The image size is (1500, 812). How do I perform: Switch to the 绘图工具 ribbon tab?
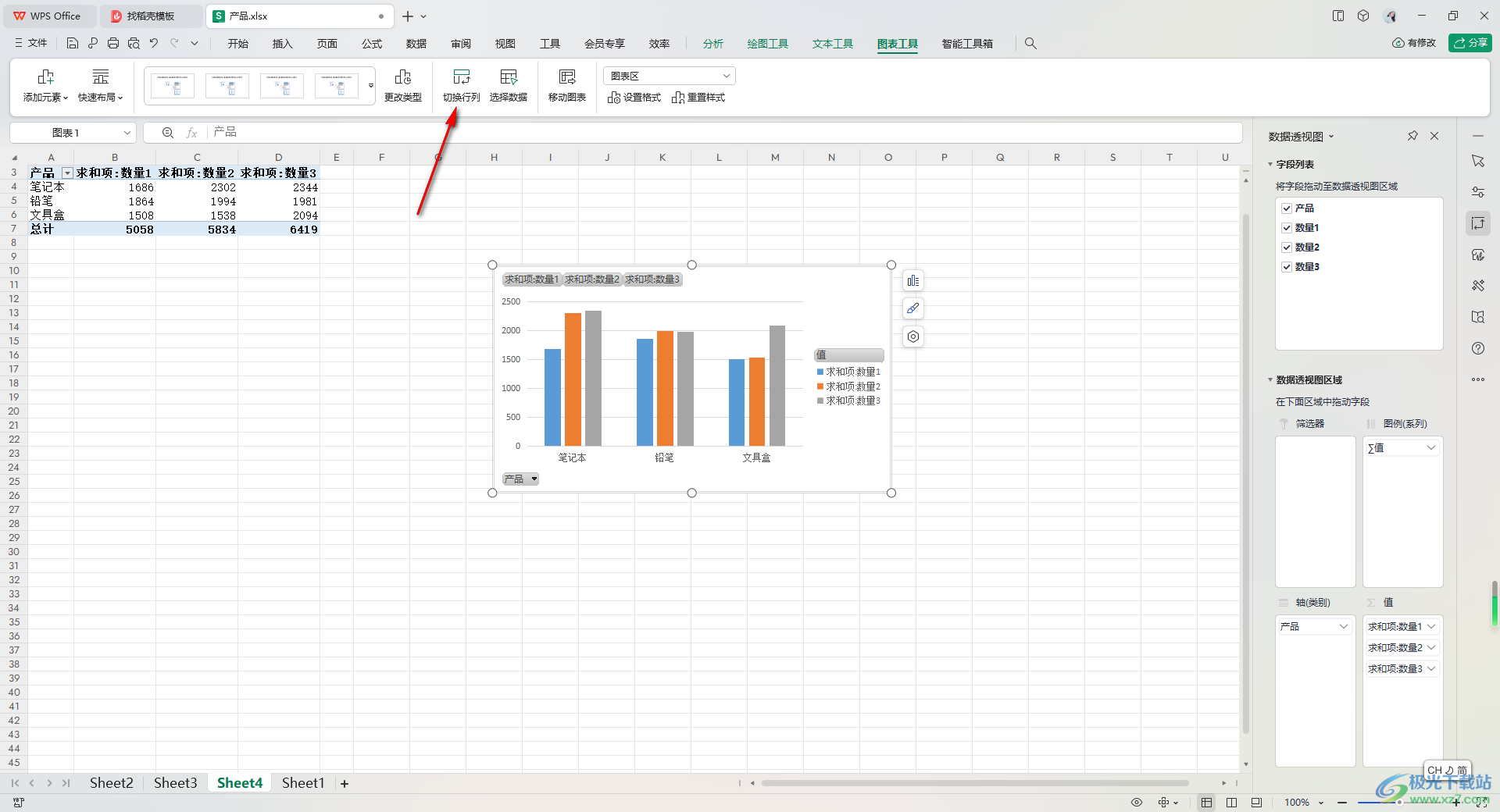coord(768,44)
